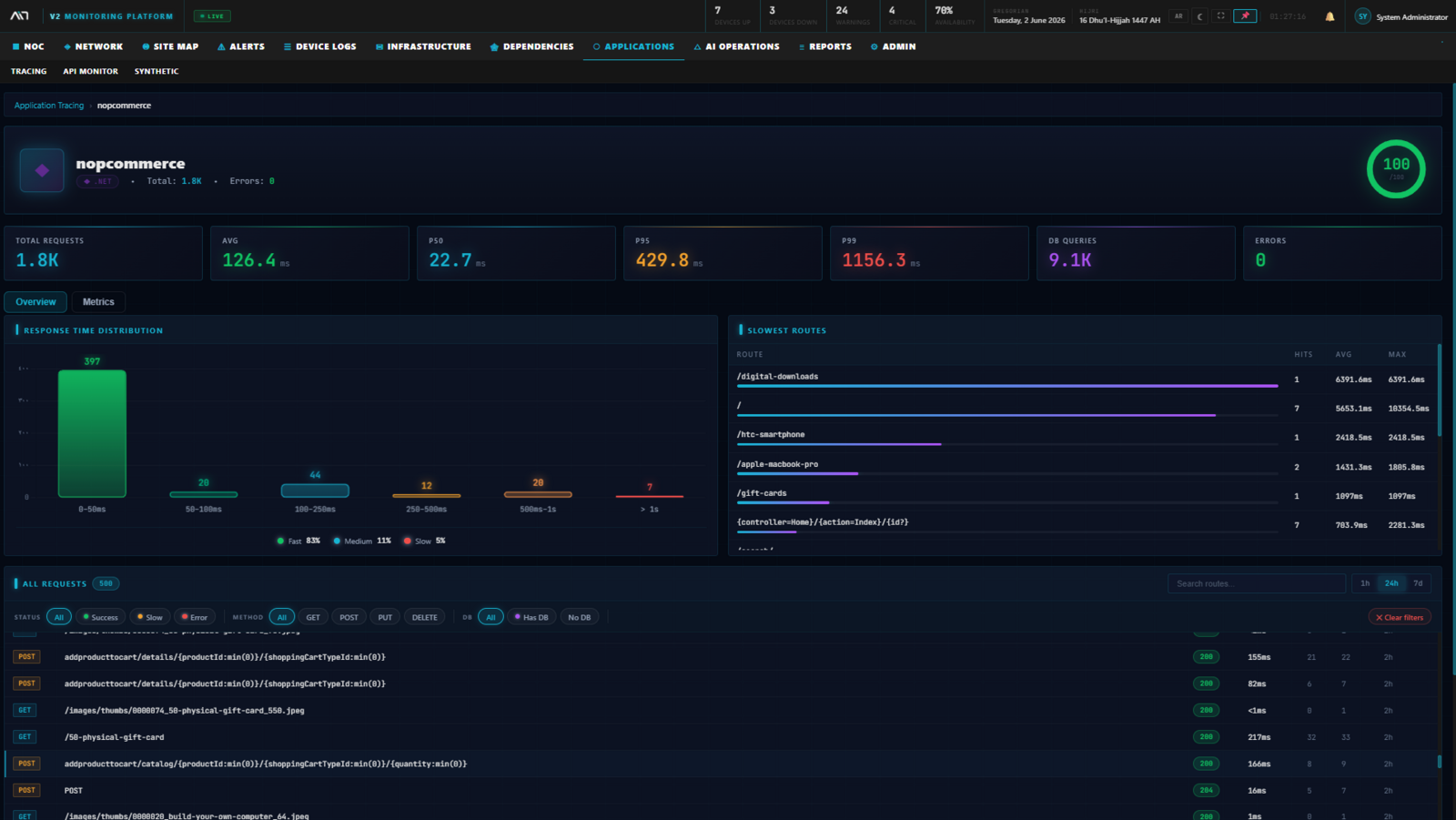
Task: Filter requests by Error status
Action: click(194, 617)
